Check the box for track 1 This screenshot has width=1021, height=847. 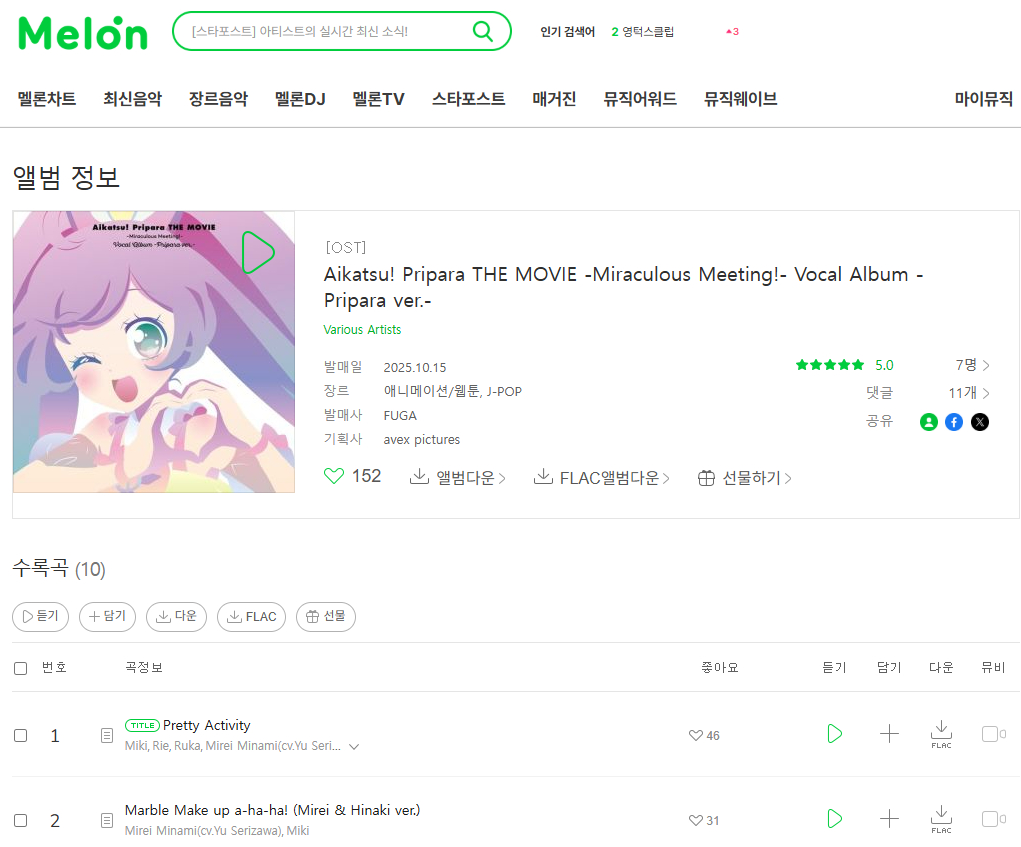tap(21, 736)
